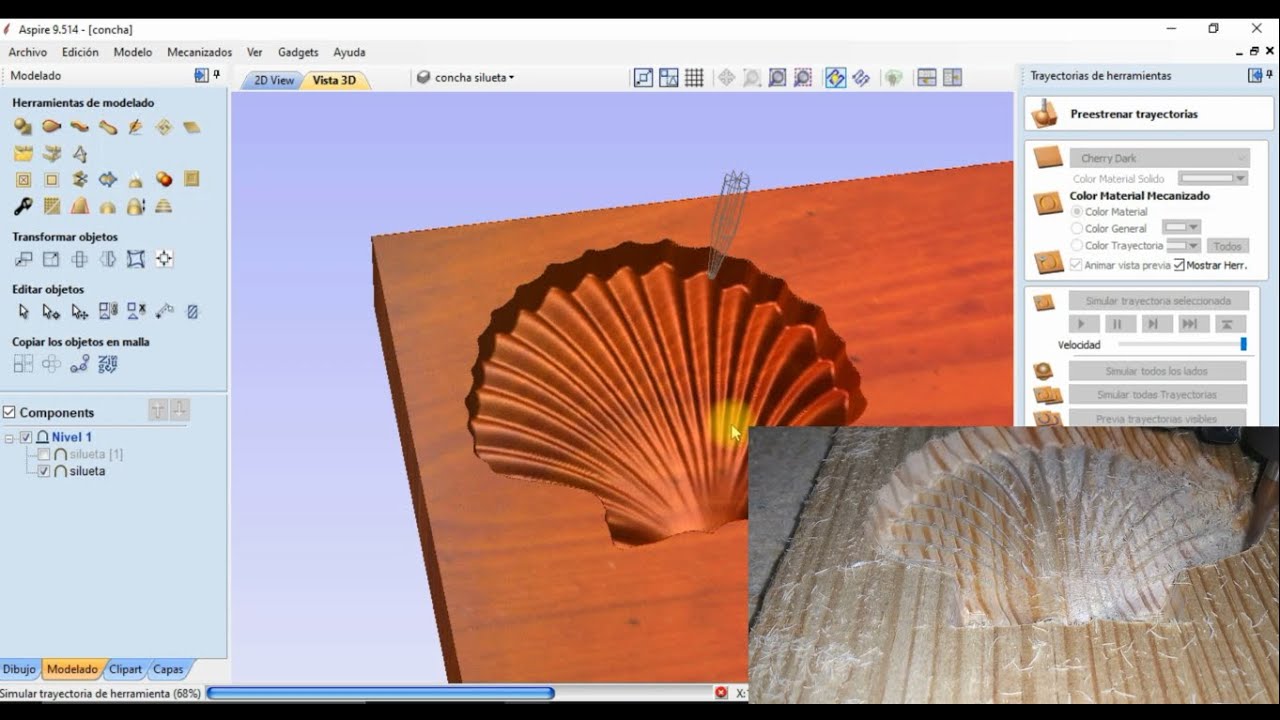1280x720 pixels.
Task: Uncheck the silueta component checkbox
Action: pos(43,471)
